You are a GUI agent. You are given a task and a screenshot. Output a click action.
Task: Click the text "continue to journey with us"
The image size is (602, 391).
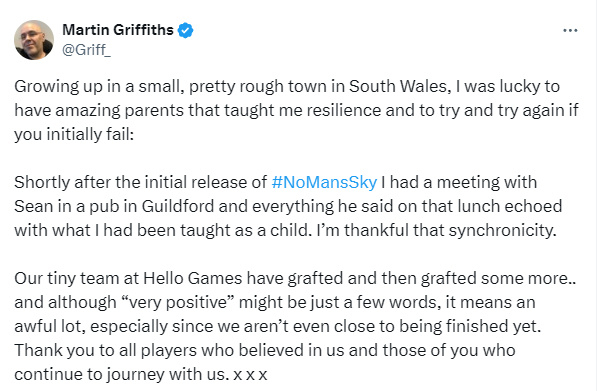tap(119, 374)
